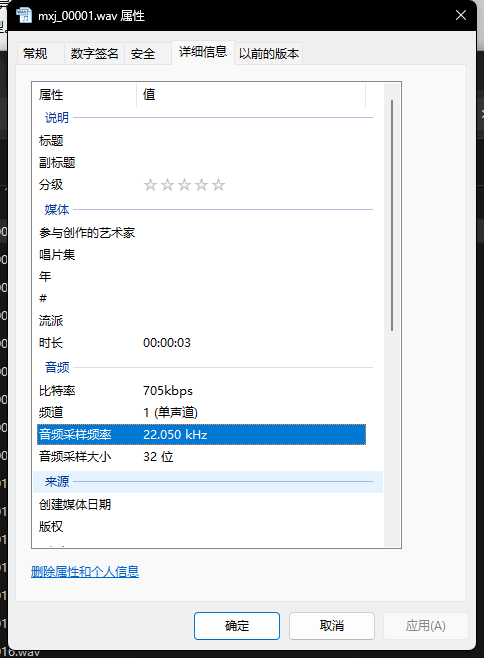Set rating to first star
Screen dimensions: 484x658
[x=150, y=185]
